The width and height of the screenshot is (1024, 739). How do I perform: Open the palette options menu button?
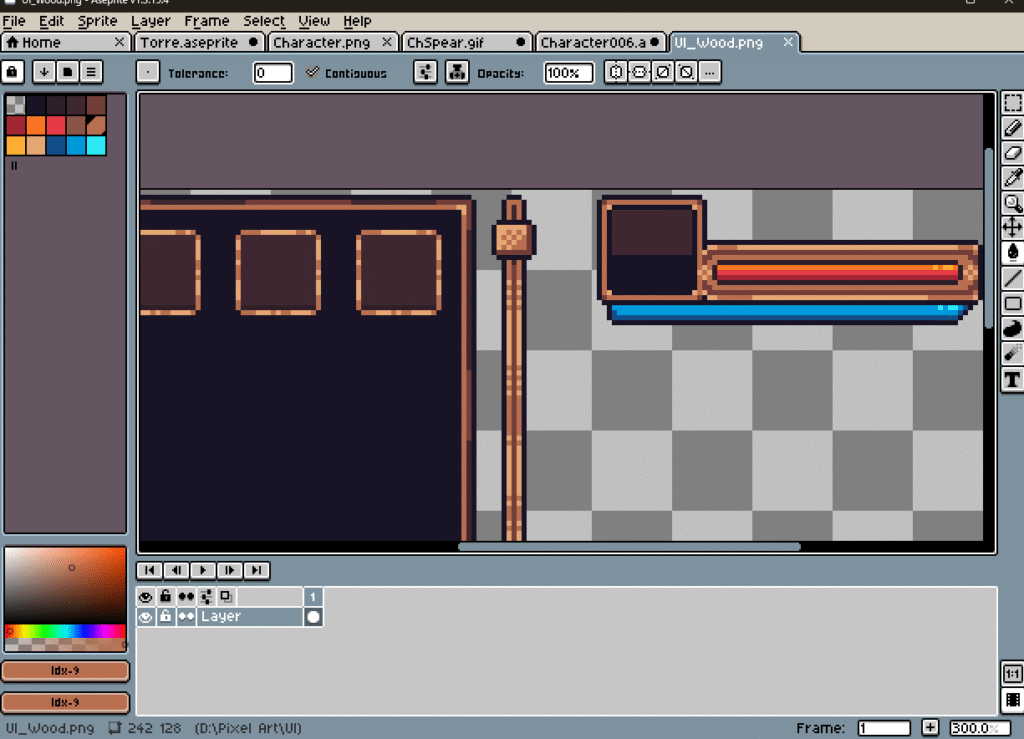click(x=91, y=72)
